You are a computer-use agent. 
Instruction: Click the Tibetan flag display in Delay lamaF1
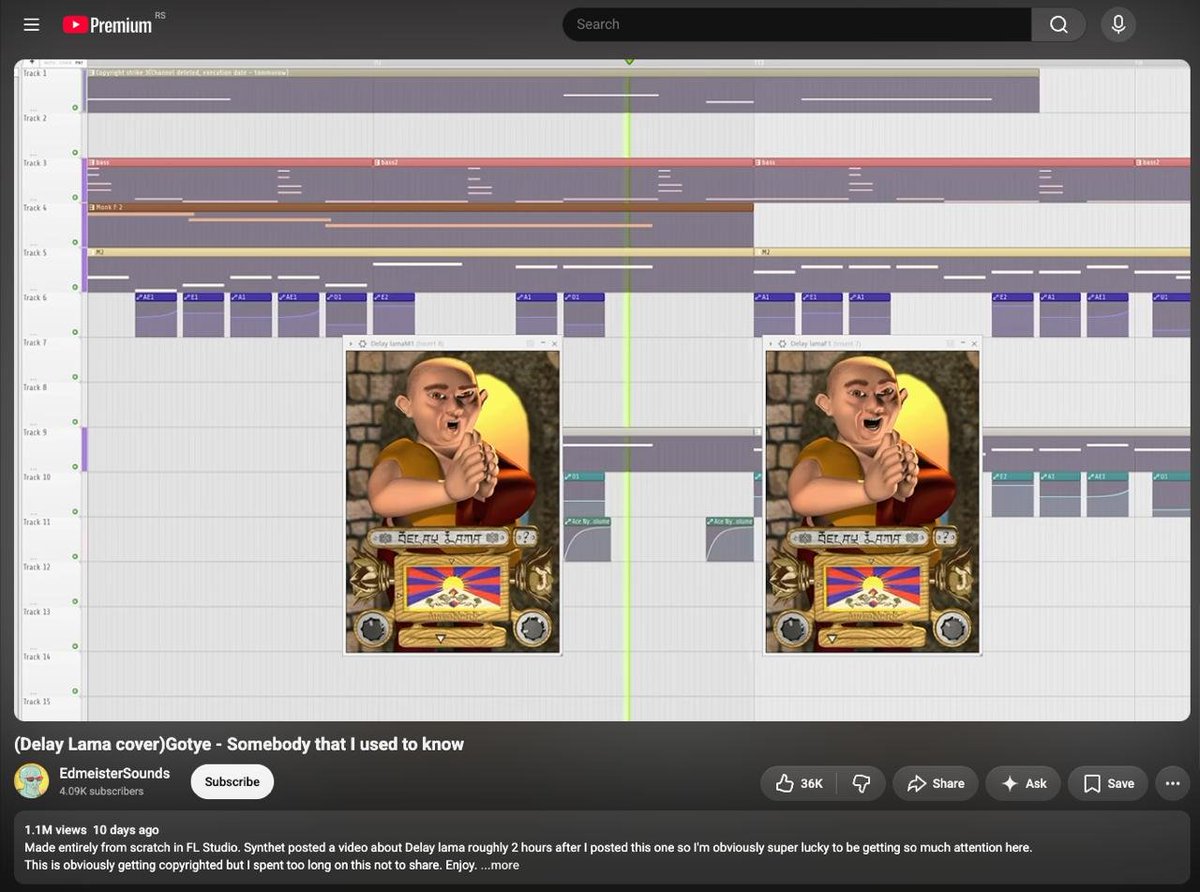pos(872,588)
